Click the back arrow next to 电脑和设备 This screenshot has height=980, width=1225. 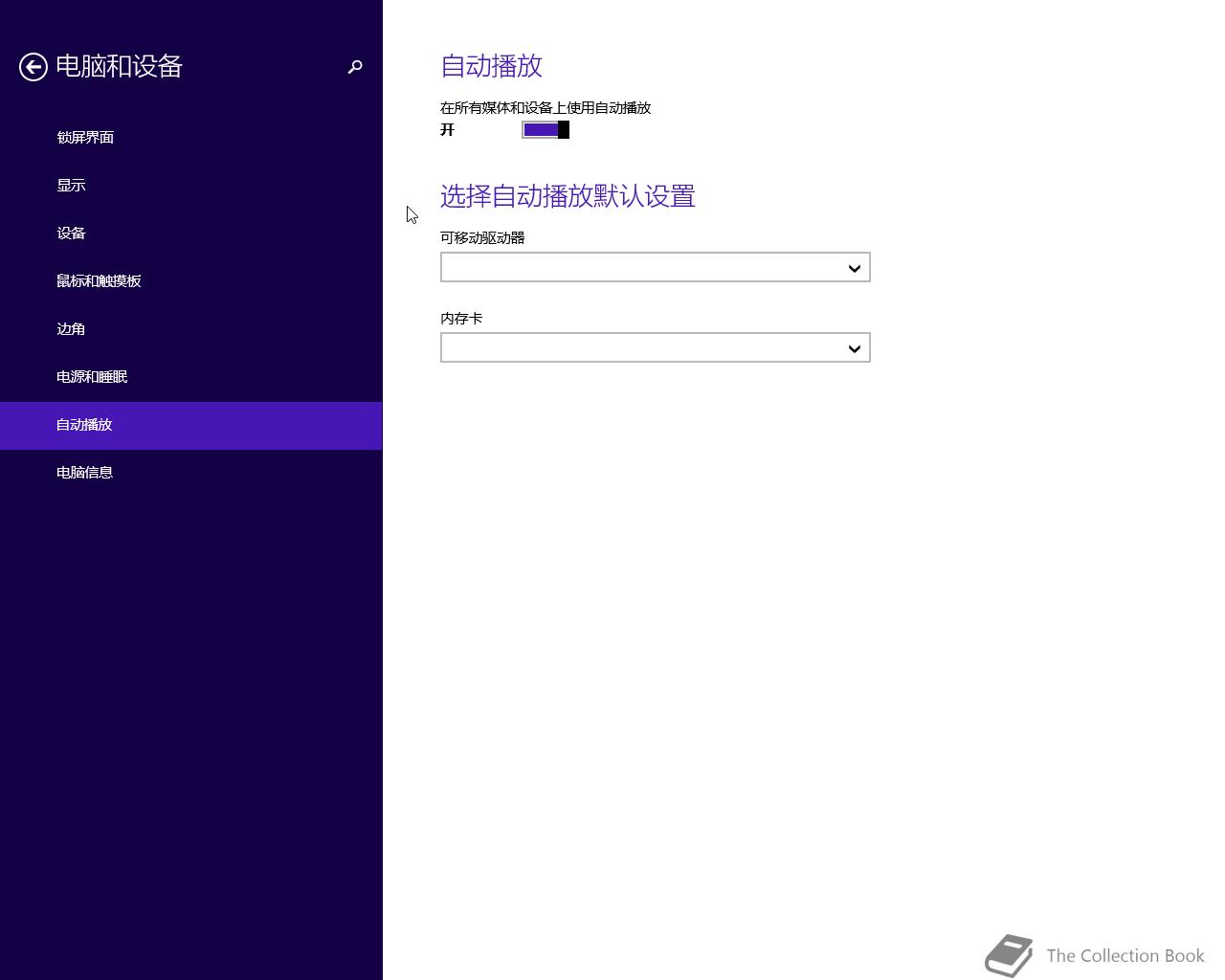point(33,67)
